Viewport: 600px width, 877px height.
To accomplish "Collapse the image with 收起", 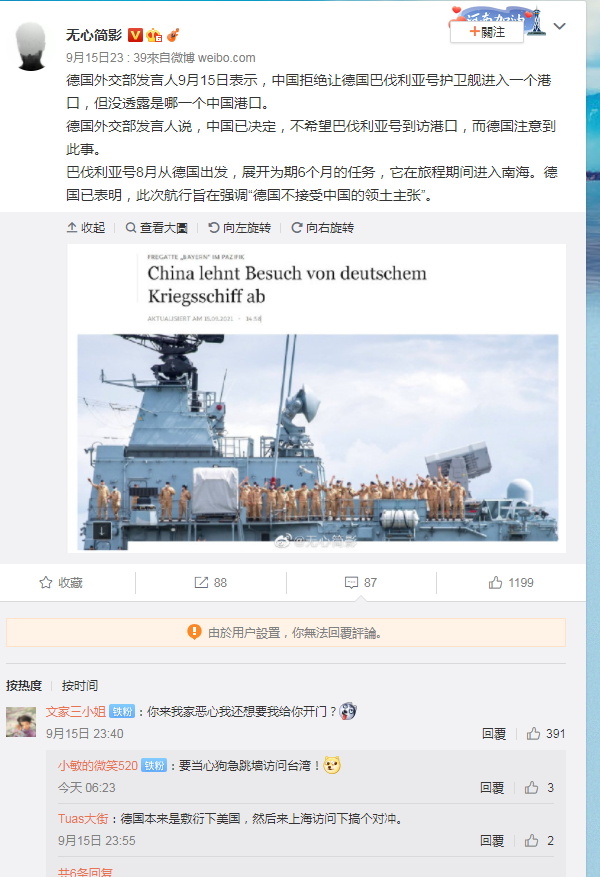I will [86, 228].
